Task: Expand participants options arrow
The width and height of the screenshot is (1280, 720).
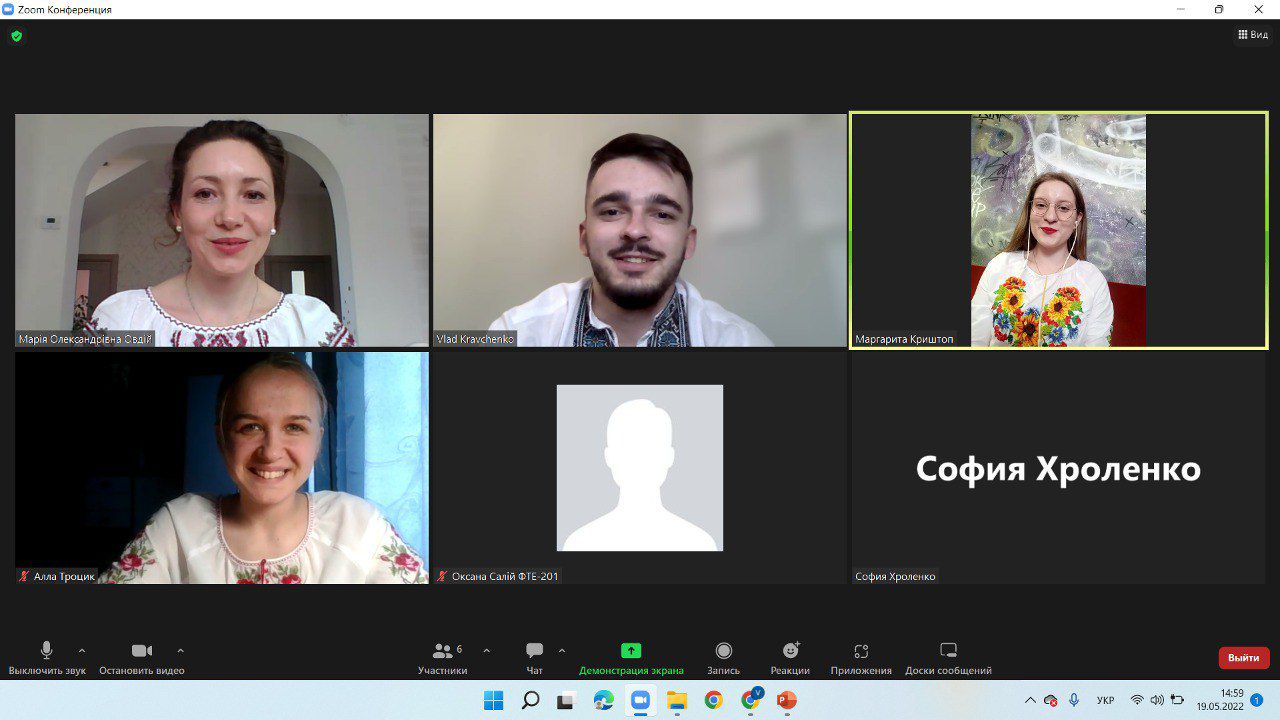Action: [x=486, y=650]
